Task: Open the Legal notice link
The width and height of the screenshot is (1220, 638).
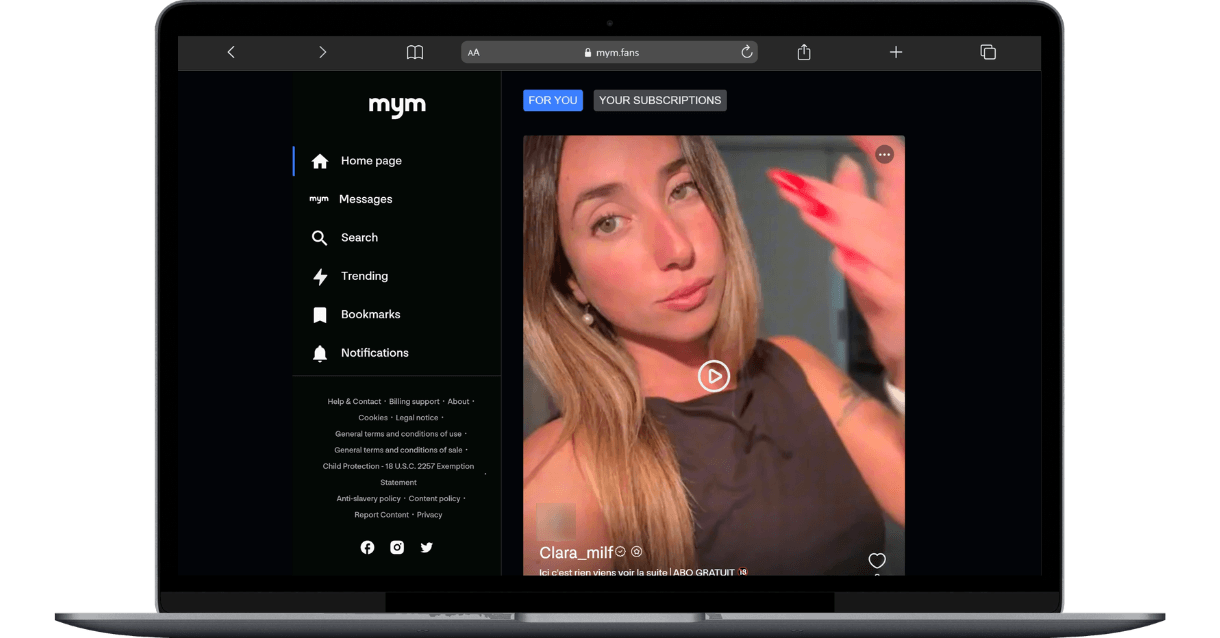Action: point(417,418)
